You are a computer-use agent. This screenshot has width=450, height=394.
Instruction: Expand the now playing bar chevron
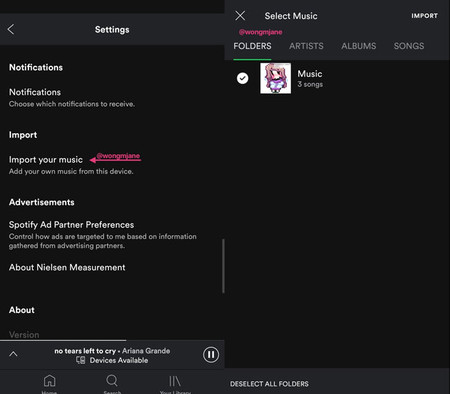click(13, 354)
